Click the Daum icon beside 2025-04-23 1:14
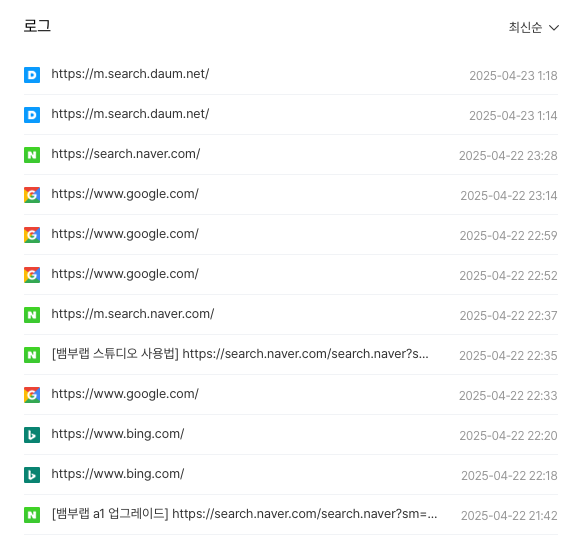582x535 pixels. pos(32,115)
